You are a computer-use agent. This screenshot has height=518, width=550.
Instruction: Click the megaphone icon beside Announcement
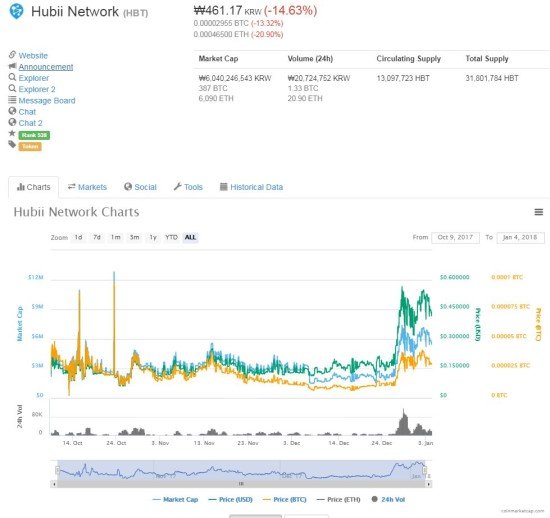(12, 66)
